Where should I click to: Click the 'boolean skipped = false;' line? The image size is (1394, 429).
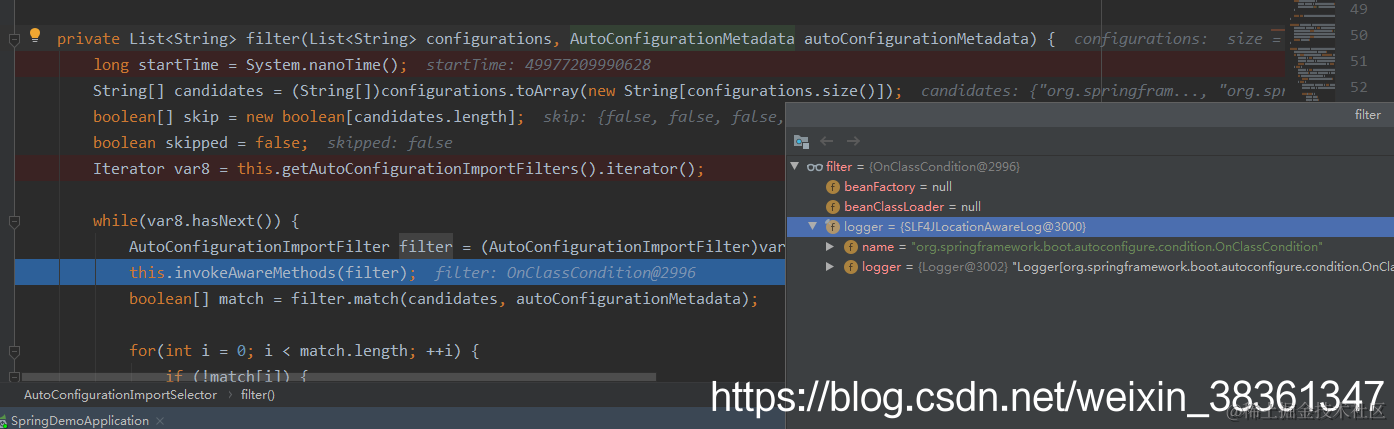[x=201, y=143]
